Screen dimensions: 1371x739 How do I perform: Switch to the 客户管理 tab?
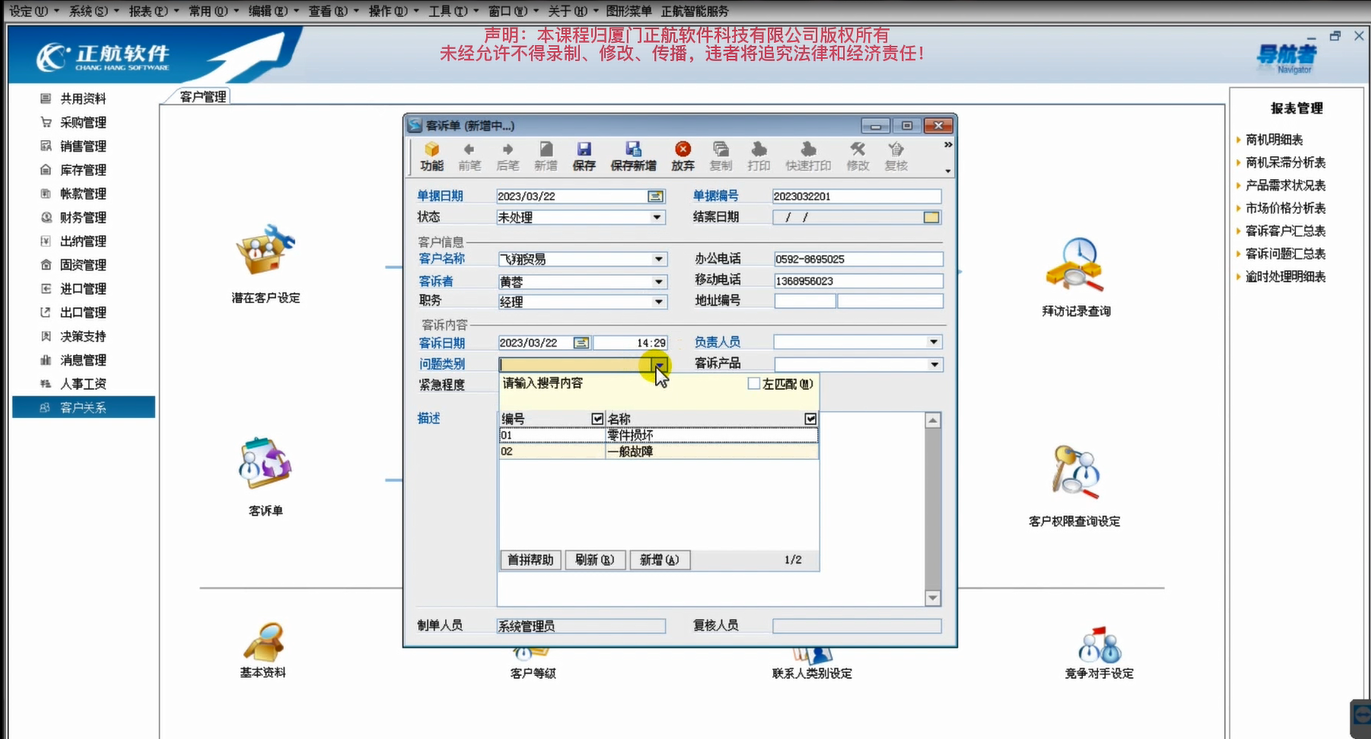click(x=203, y=96)
